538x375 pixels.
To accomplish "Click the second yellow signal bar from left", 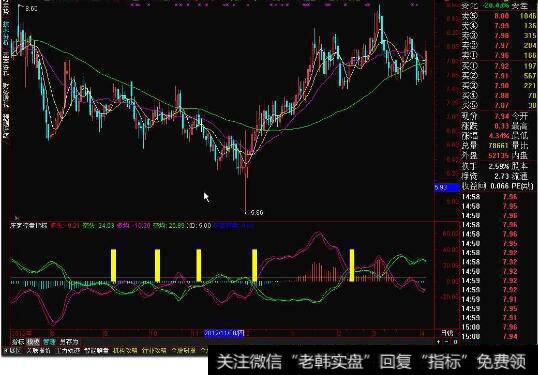I will pos(157,266).
